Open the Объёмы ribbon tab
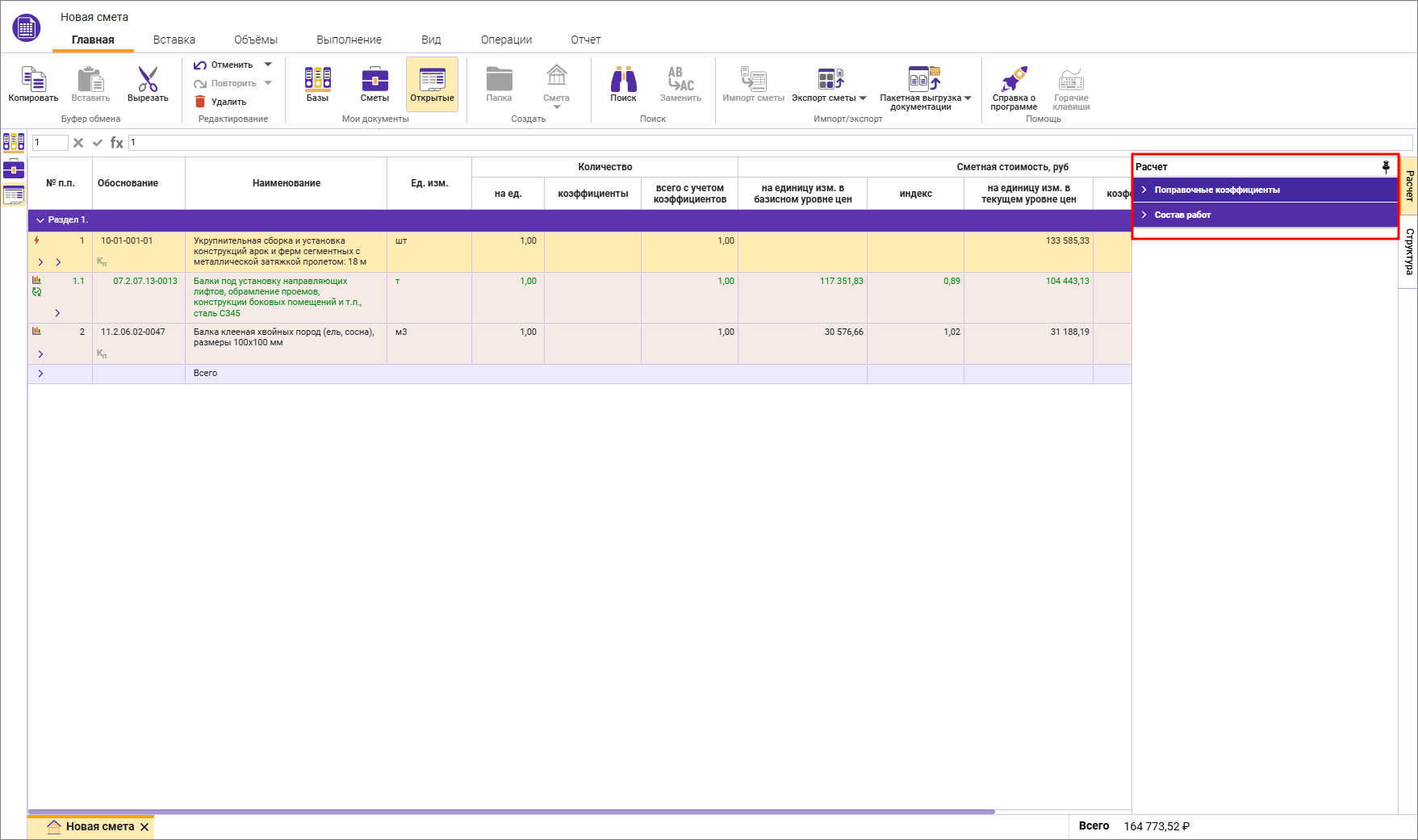Viewport: 1418px width, 840px height. point(256,40)
